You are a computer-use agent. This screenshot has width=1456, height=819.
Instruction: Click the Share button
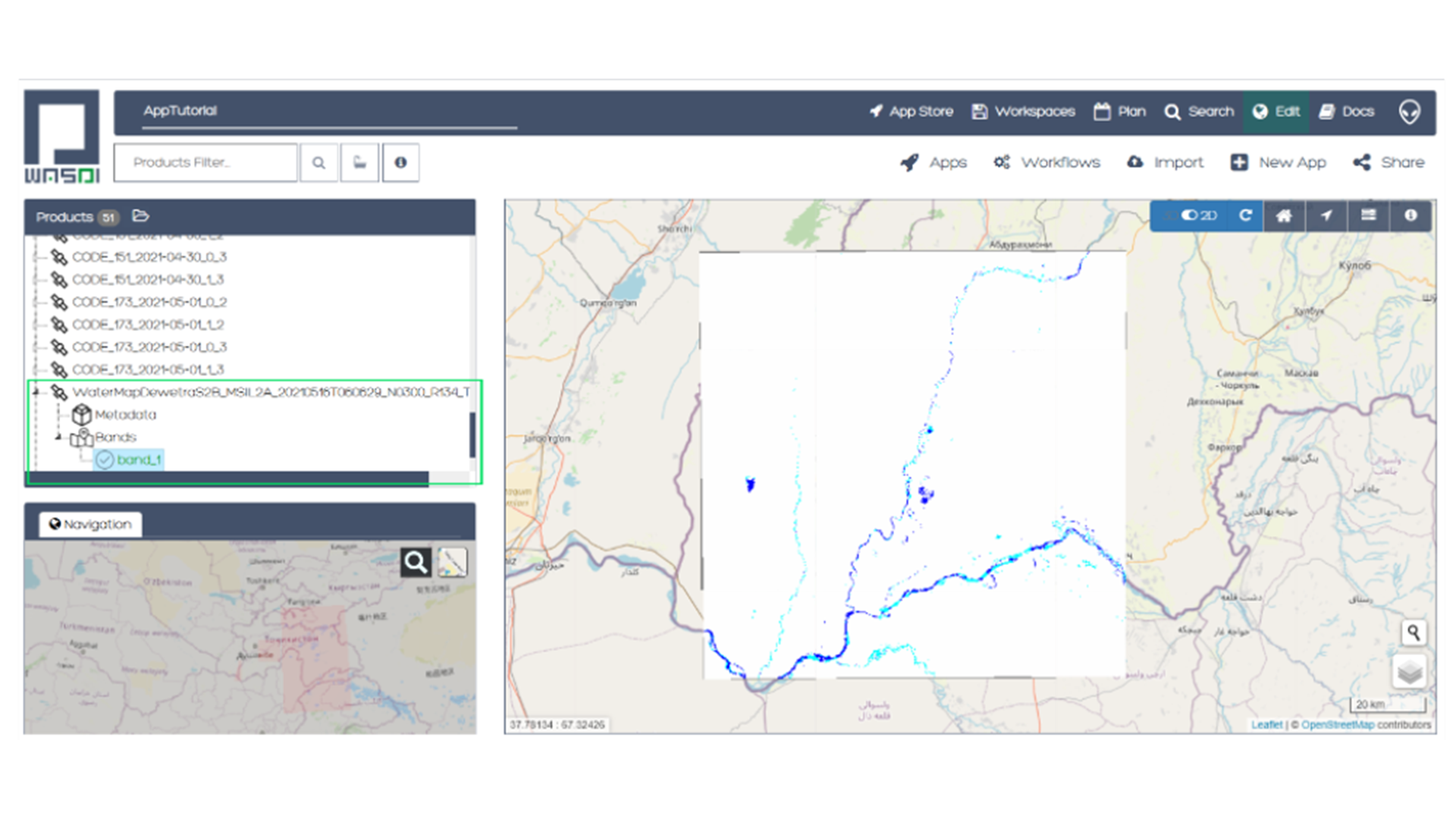click(x=1389, y=162)
